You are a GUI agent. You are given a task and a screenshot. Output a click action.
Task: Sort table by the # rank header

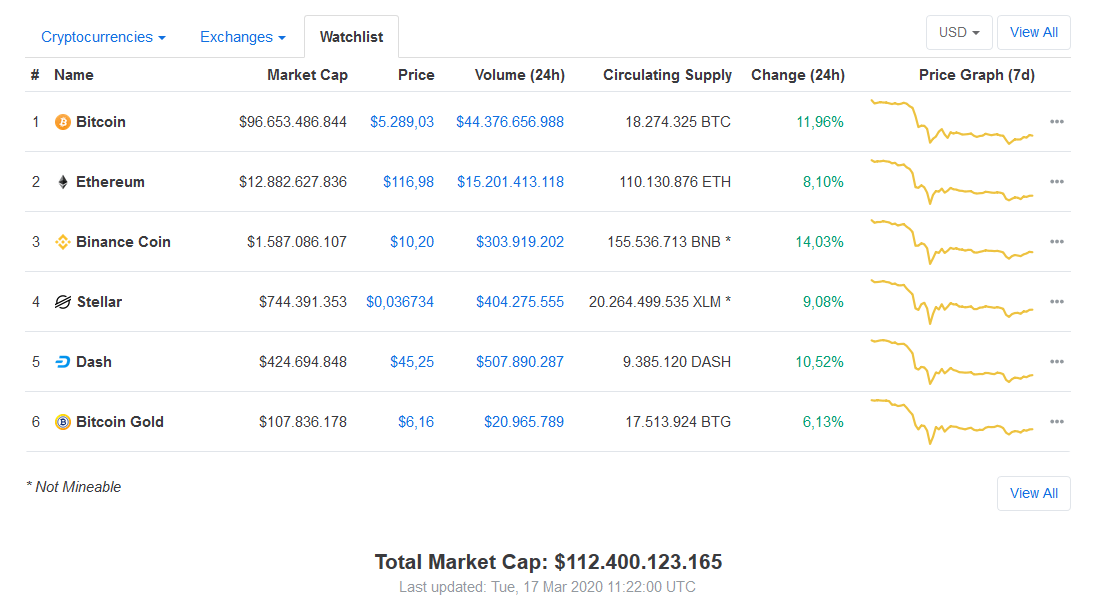(x=35, y=75)
